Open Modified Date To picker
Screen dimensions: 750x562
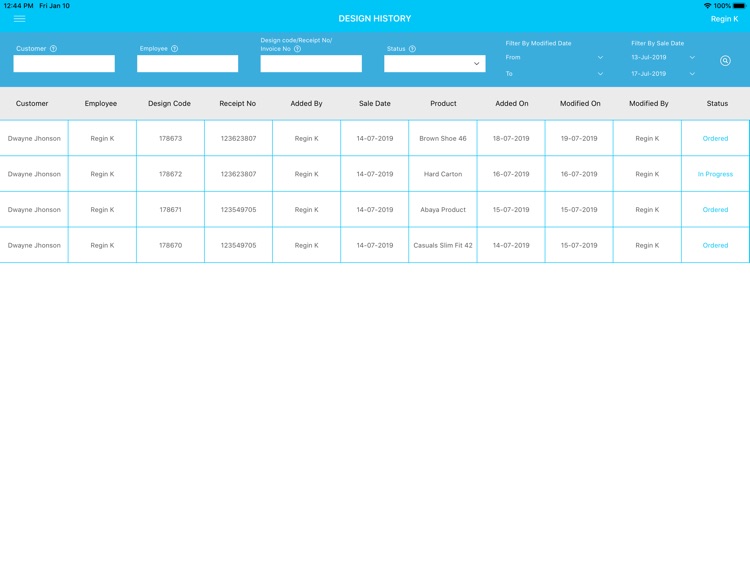(554, 74)
